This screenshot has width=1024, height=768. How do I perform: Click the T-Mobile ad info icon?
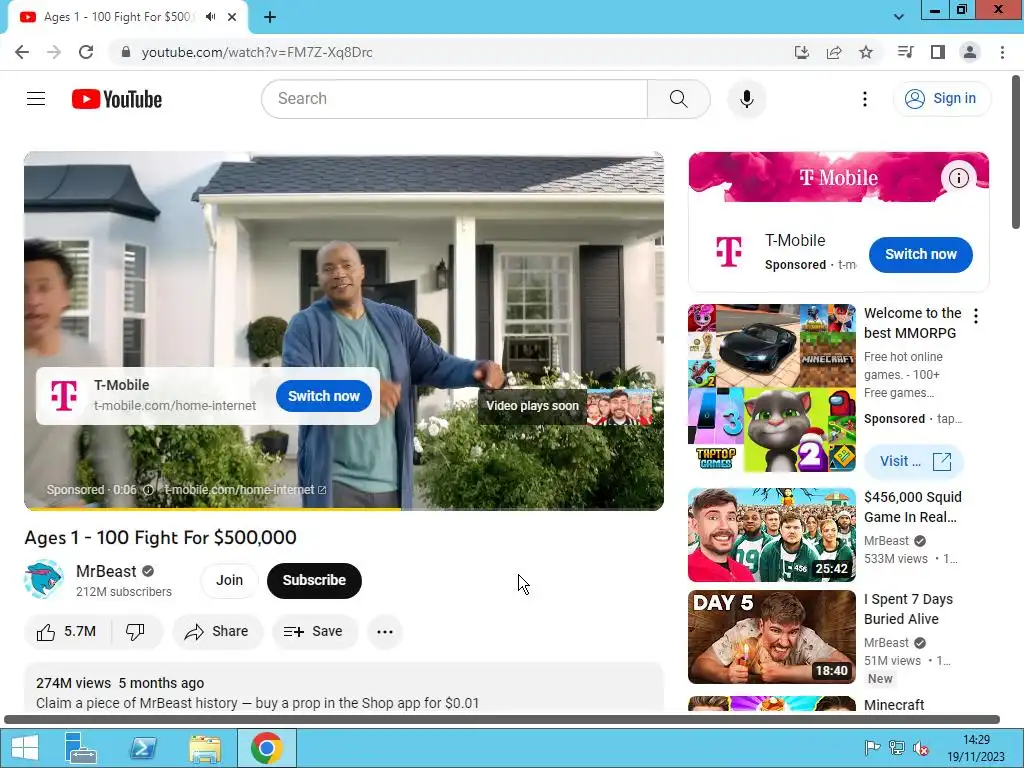pos(958,178)
